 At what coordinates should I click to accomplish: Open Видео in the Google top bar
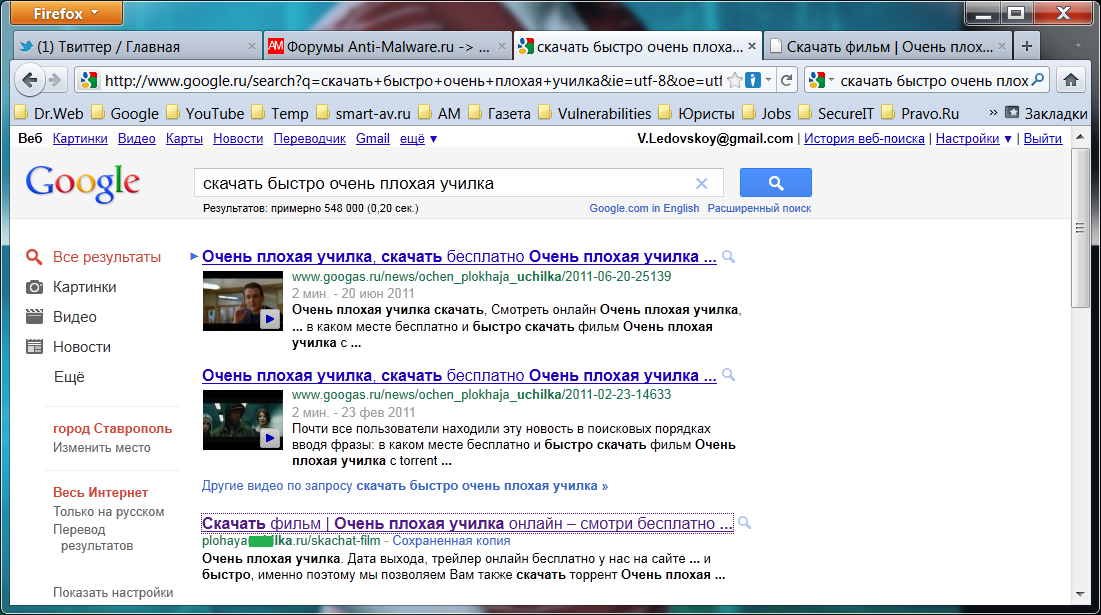136,138
